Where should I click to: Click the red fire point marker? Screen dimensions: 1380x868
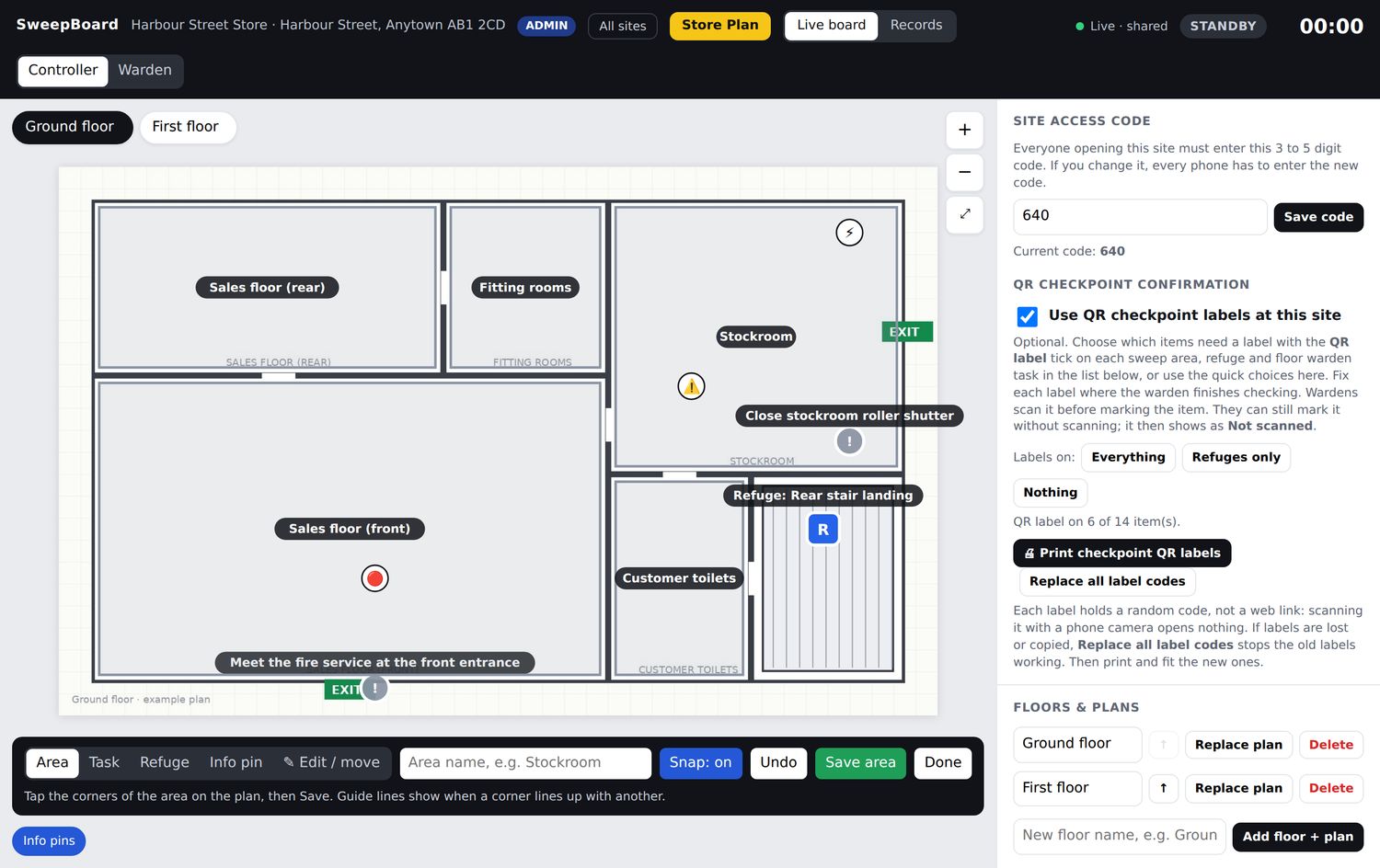[x=374, y=578]
